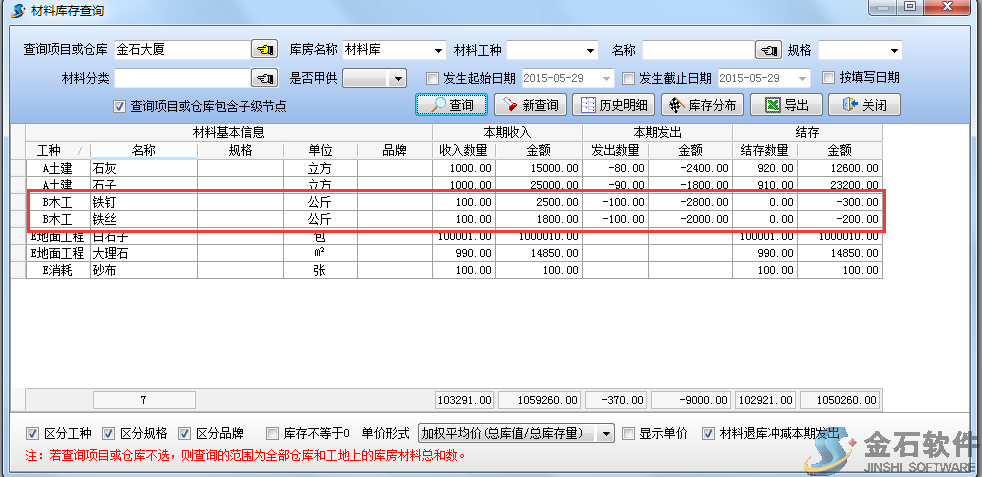Uncheck the 区分工种 checkbox
982x477 pixels.
pyautogui.click(x=33, y=433)
